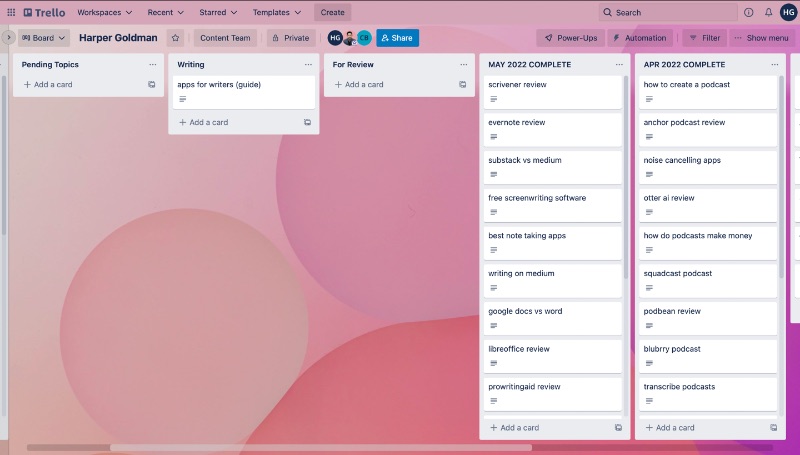This screenshot has height=455, width=800.
Task: Open the Filter cards button
Action: pyautogui.click(x=705, y=38)
